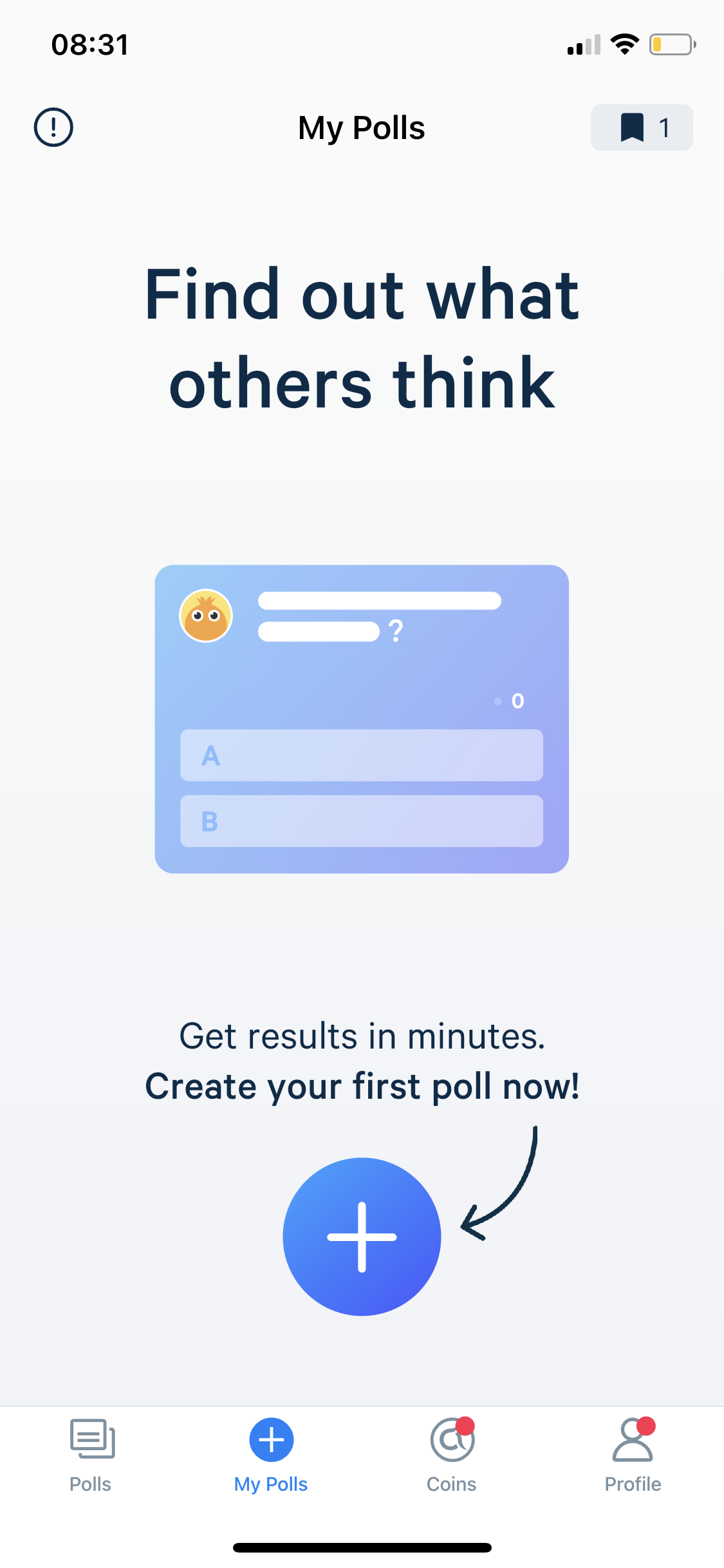Image resolution: width=724 pixels, height=1568 pixels.
Task: Tap the avatar on the sample poll card
Action: (207, 617)
